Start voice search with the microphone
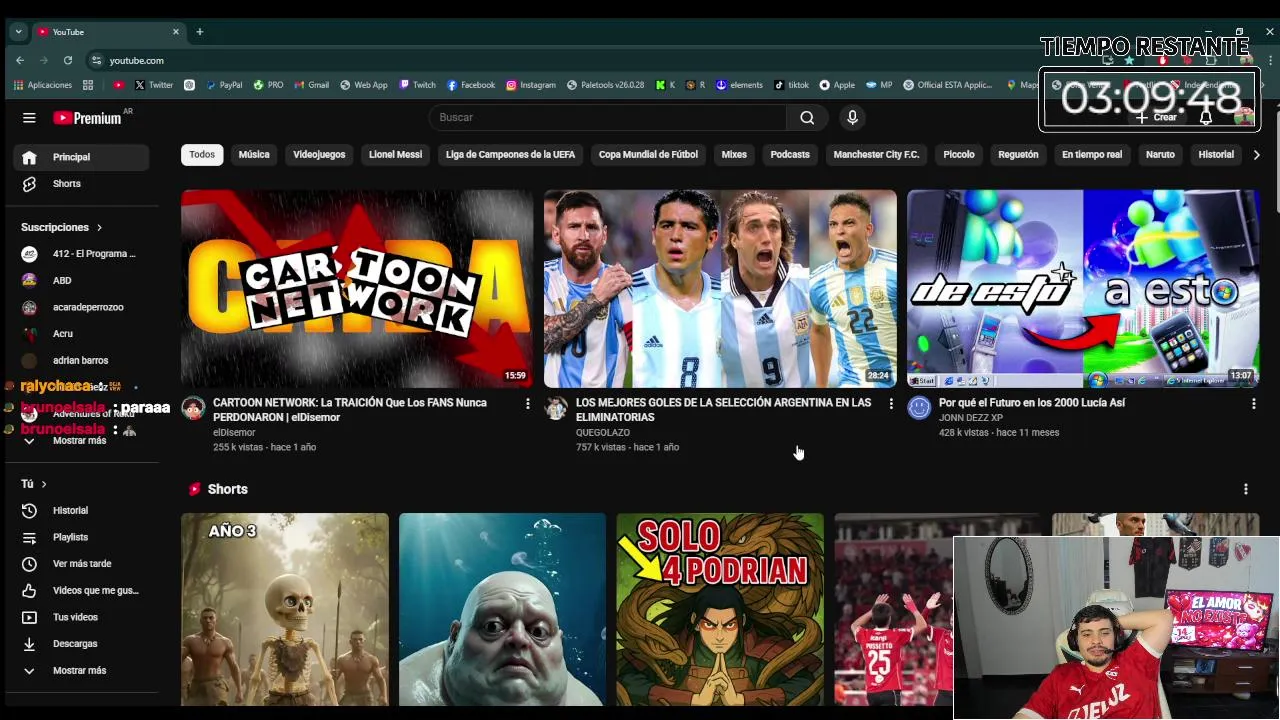The image size is (1280, 720). pyautogui.click(x=852, y=118)
